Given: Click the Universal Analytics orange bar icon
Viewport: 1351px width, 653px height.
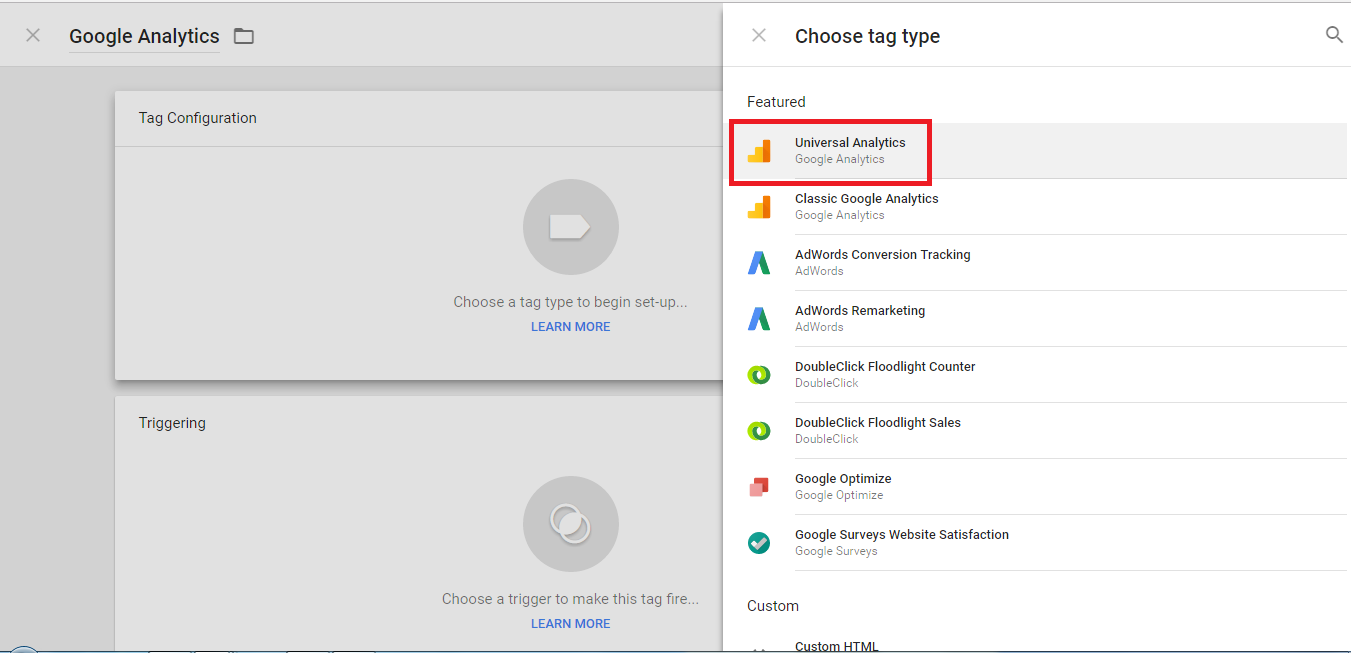Looking at the screenshot, I should click(760, 151).
